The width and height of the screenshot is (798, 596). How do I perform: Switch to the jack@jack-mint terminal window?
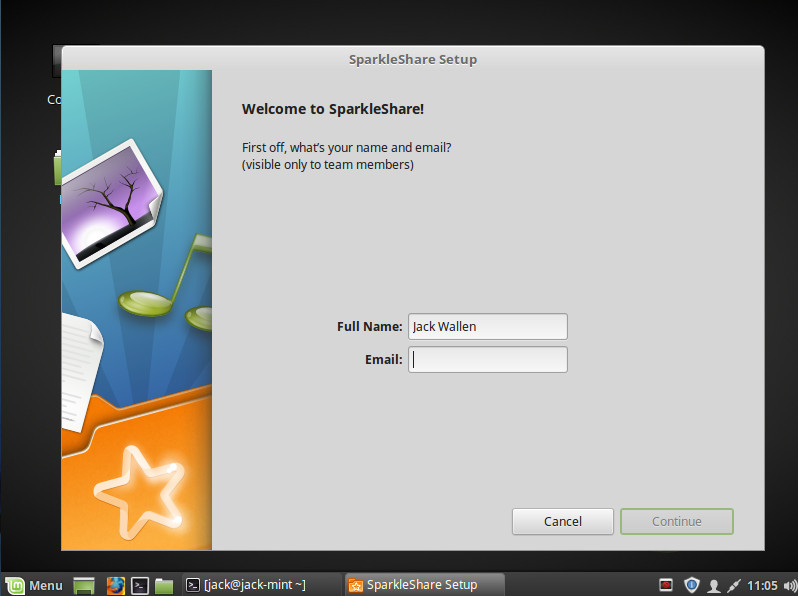tap(253, 585)
